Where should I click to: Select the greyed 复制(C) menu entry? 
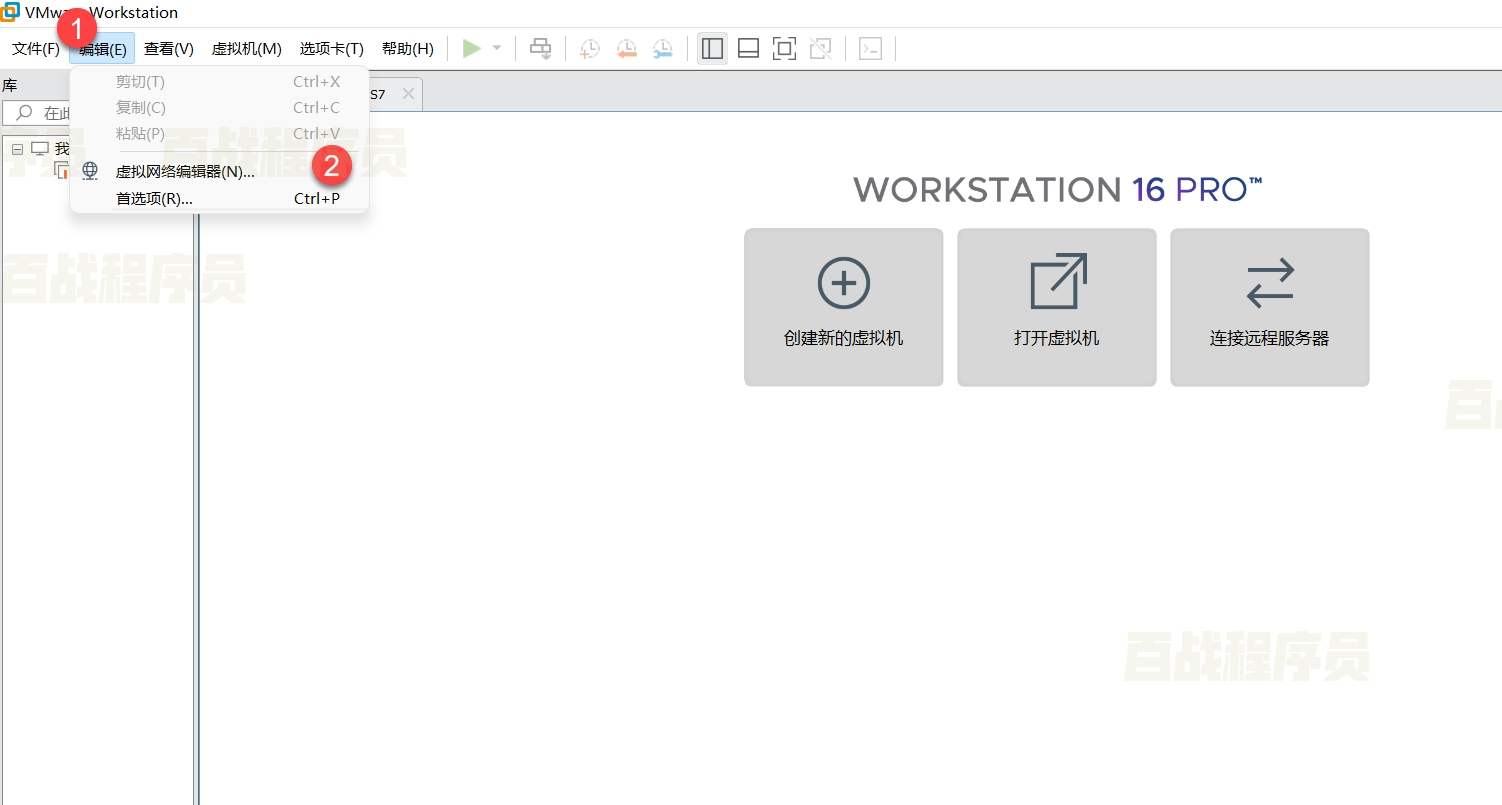[219, 108]
